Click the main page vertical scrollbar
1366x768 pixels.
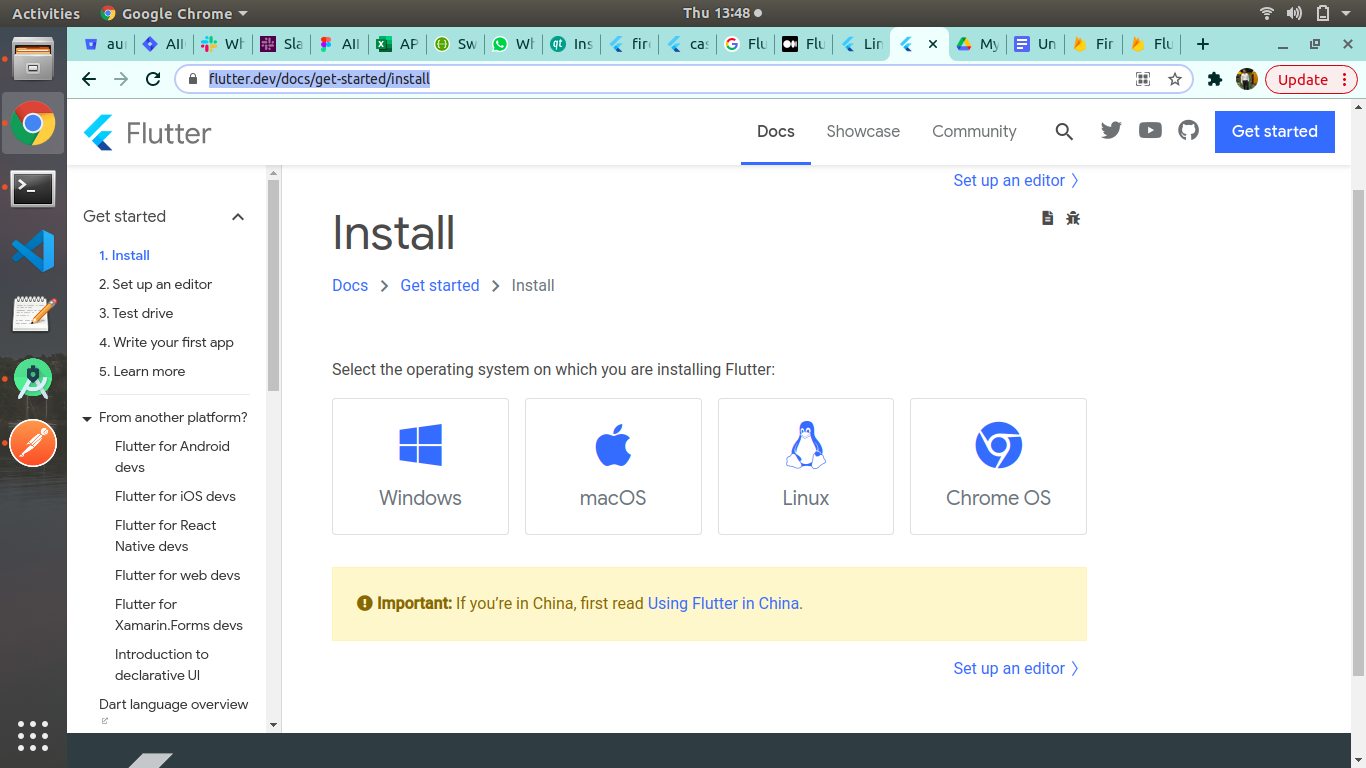tap(1358, 433)
